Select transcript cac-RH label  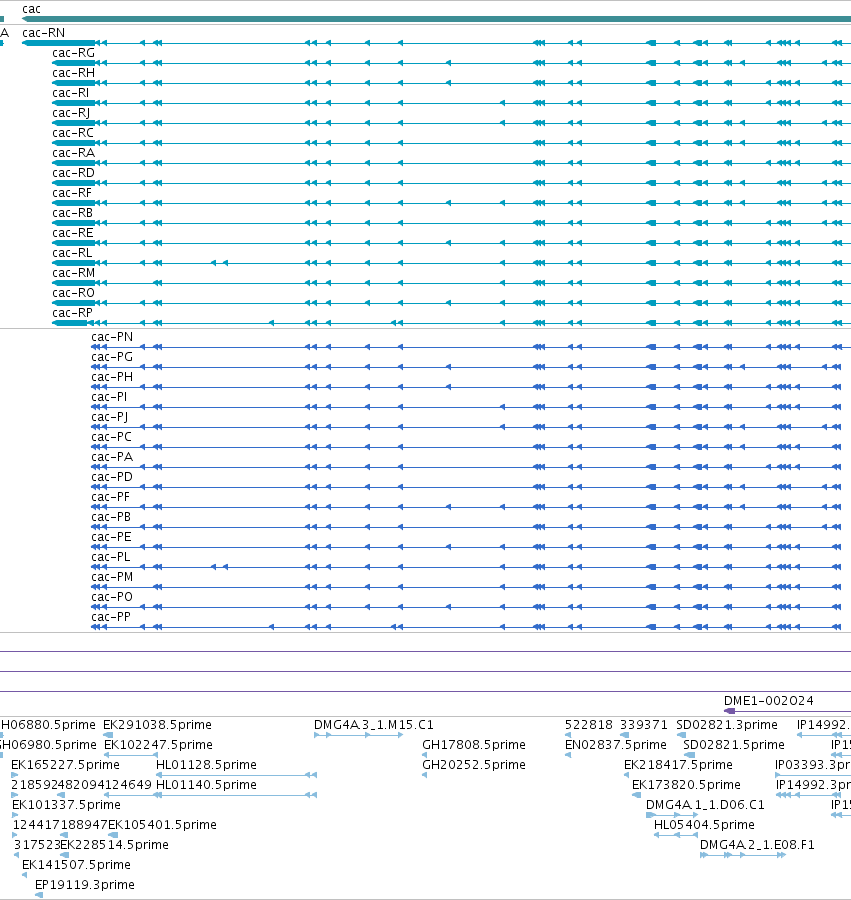pos(73,73)
